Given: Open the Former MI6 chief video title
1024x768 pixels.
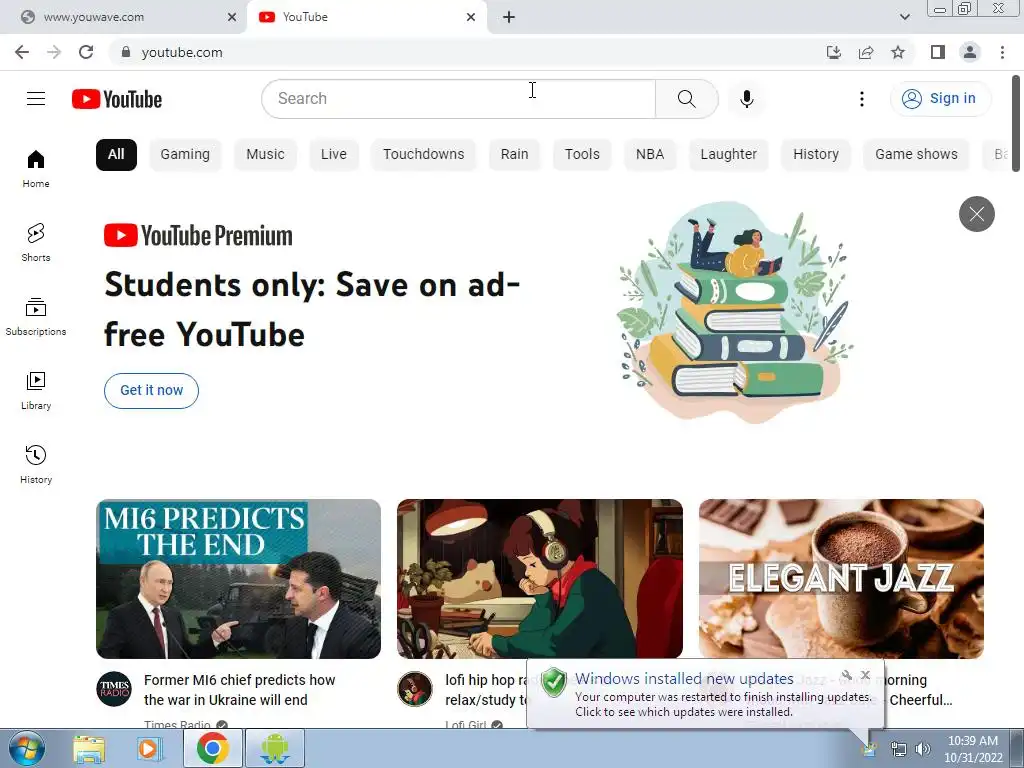Looking at the screenshot, I should [239, 690].
